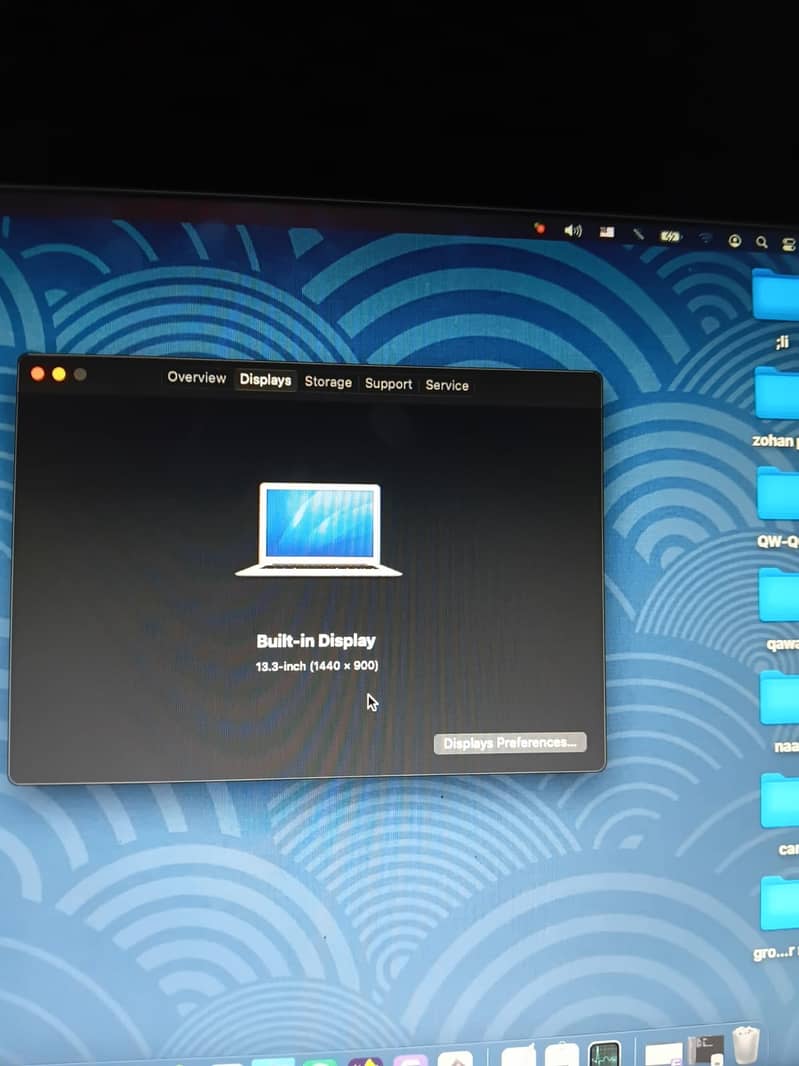Open the Wi-Fi menu bar icon

pyautogui.click(x=706, y=238)
